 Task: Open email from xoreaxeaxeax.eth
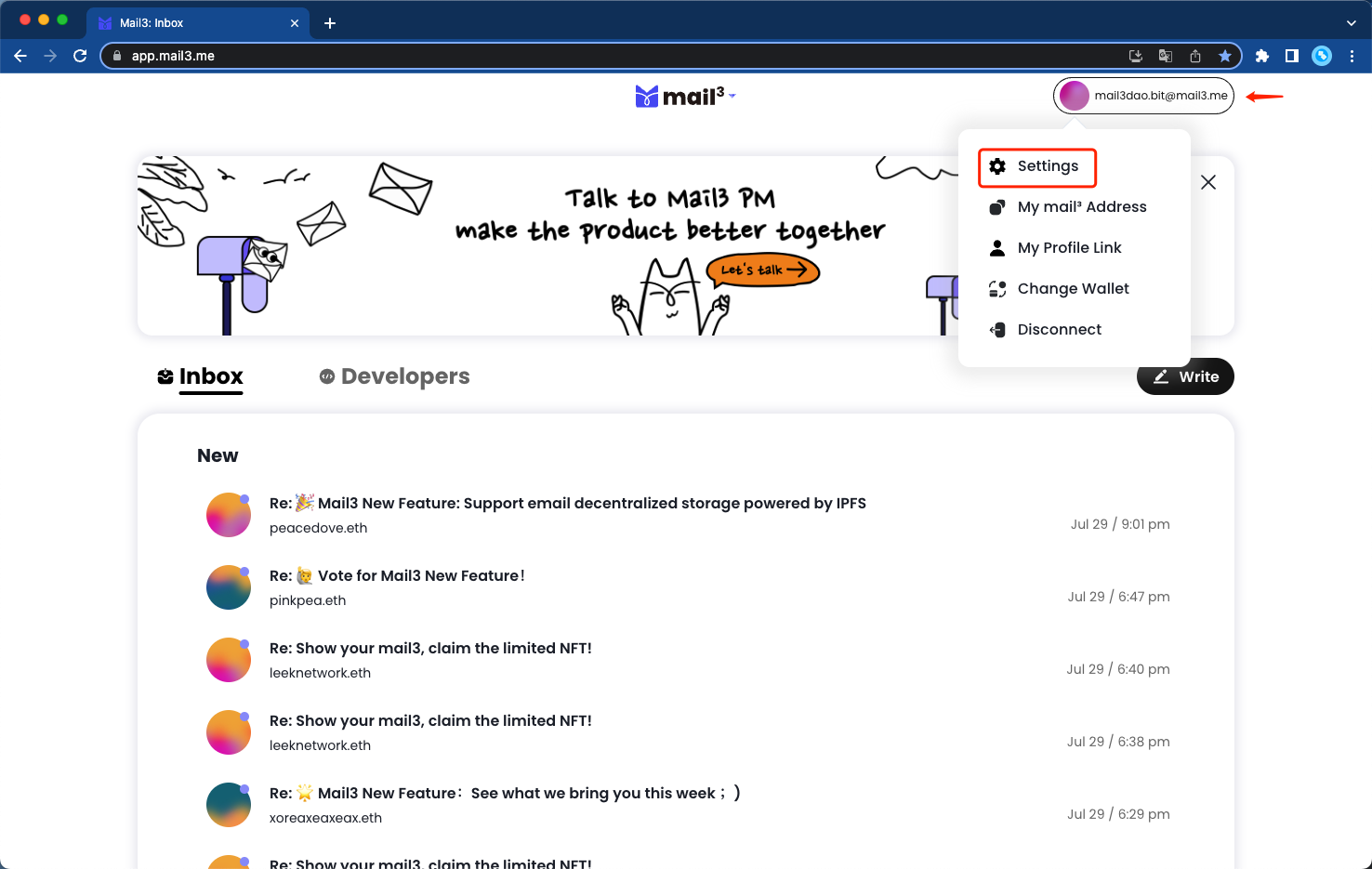[688, 805]
